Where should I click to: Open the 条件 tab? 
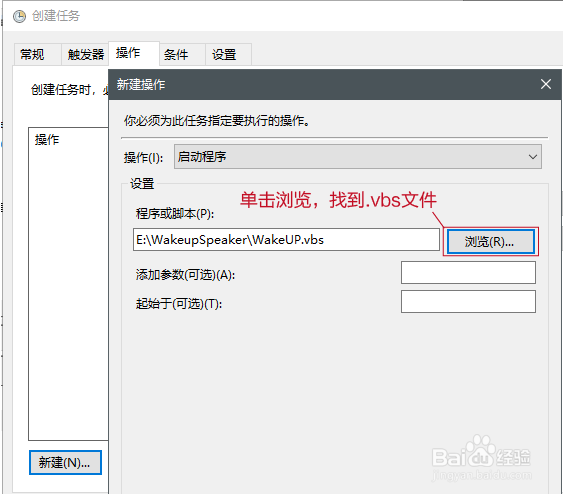click(182, 55)
